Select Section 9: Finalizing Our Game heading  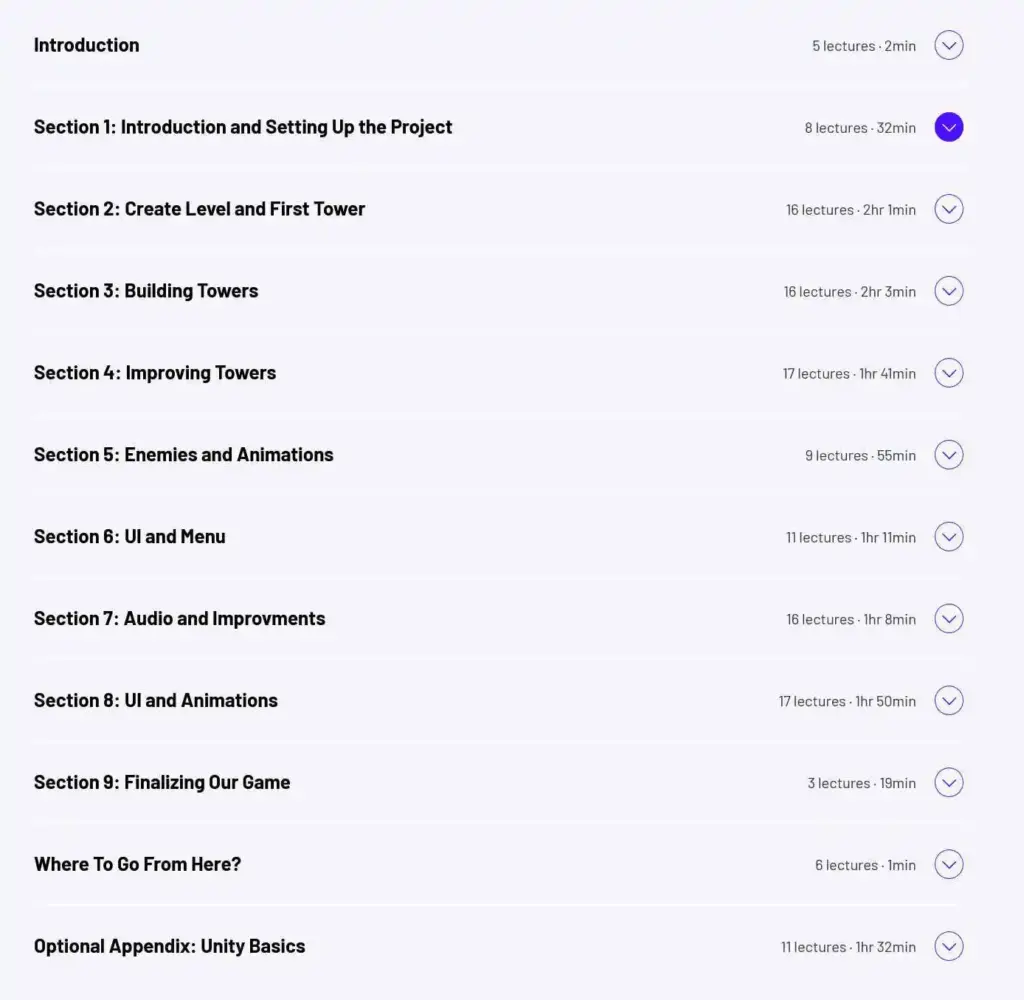click(162, 782)
